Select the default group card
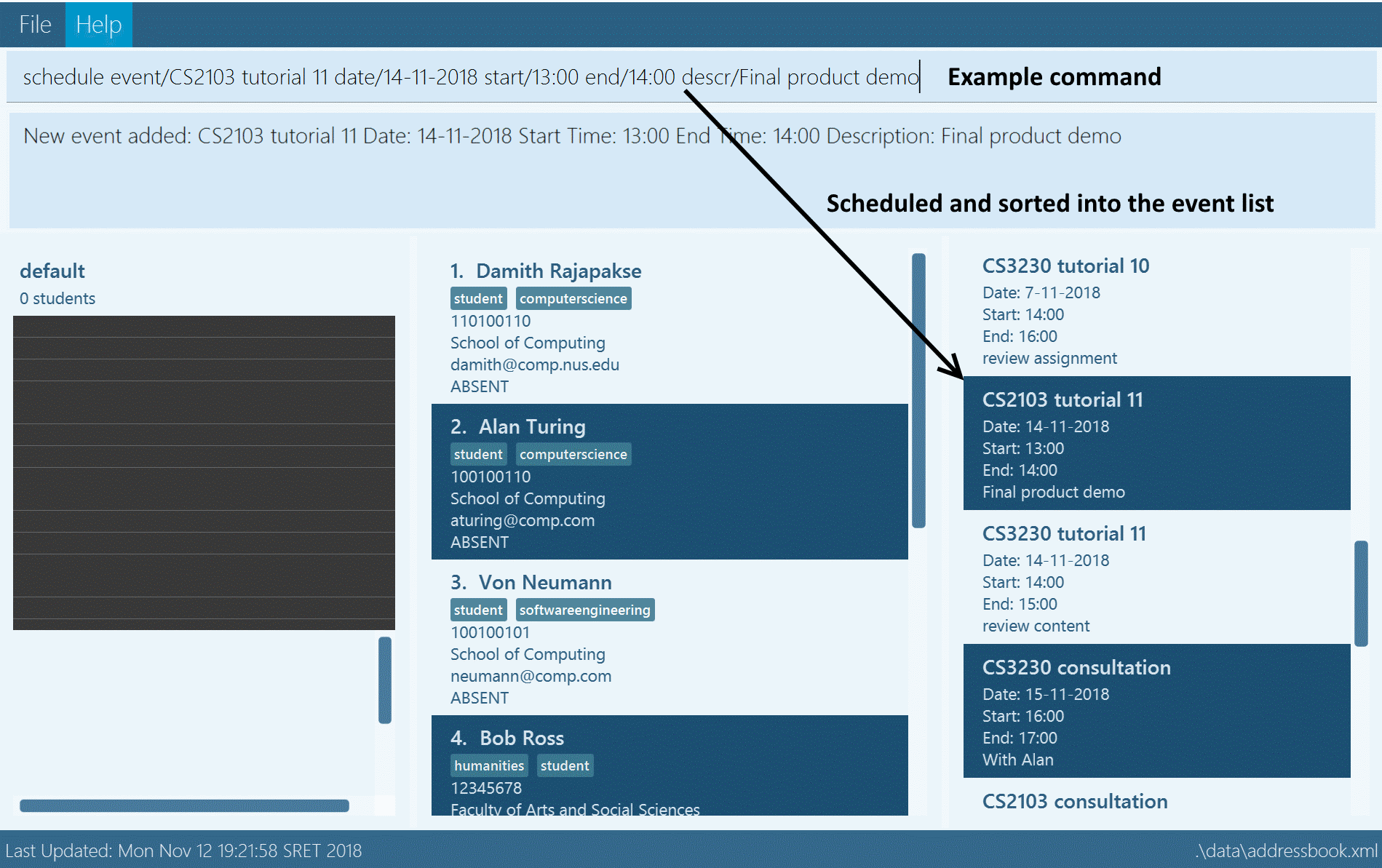This screenshot has width=1382, height=868. click(x=204, y=284)
